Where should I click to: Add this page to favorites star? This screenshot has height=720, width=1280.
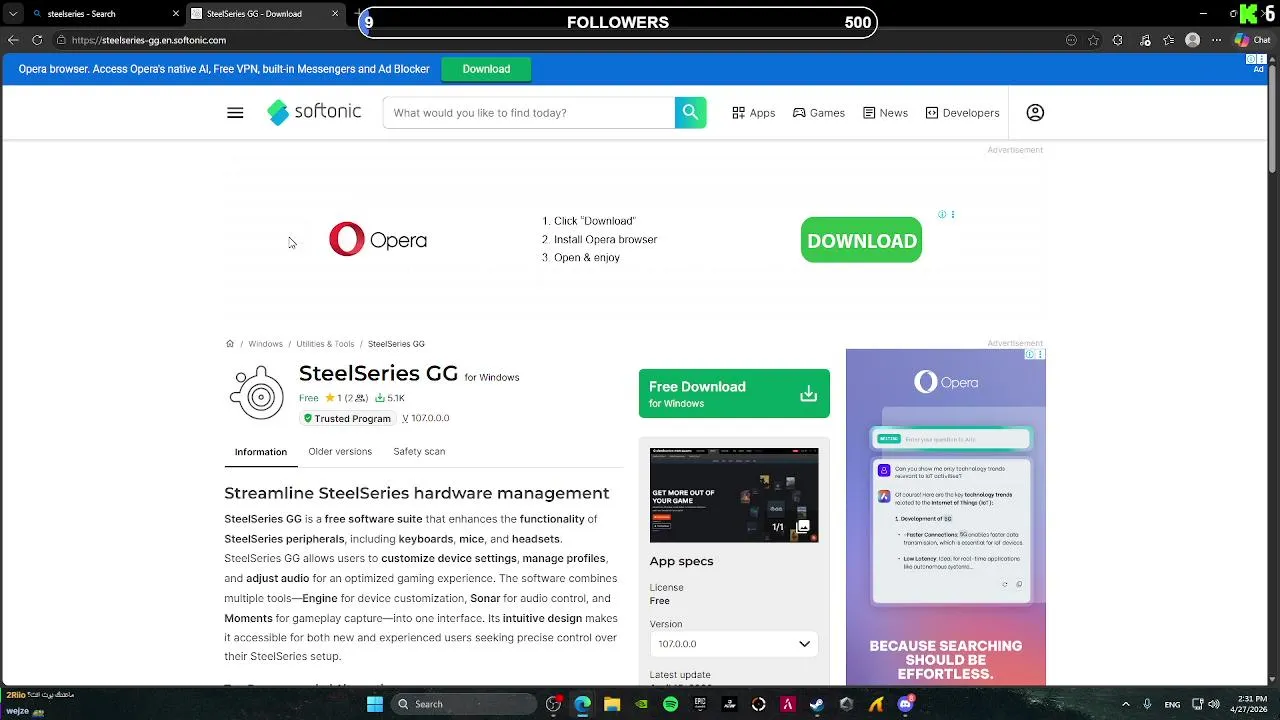point(1094,40)
